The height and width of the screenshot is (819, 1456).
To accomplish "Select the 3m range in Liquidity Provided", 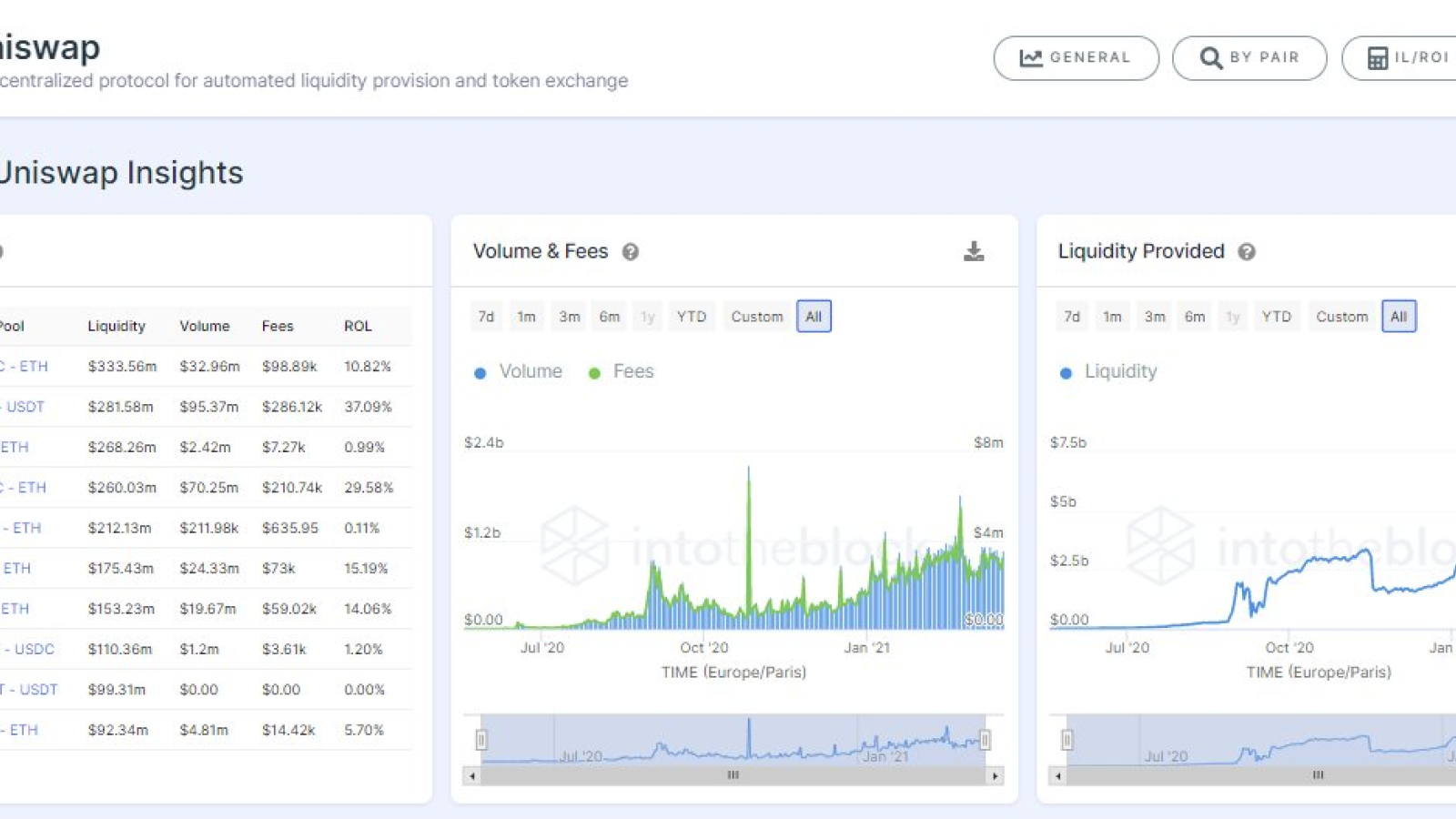I will pyautogui.click(x=1155, y=317).
